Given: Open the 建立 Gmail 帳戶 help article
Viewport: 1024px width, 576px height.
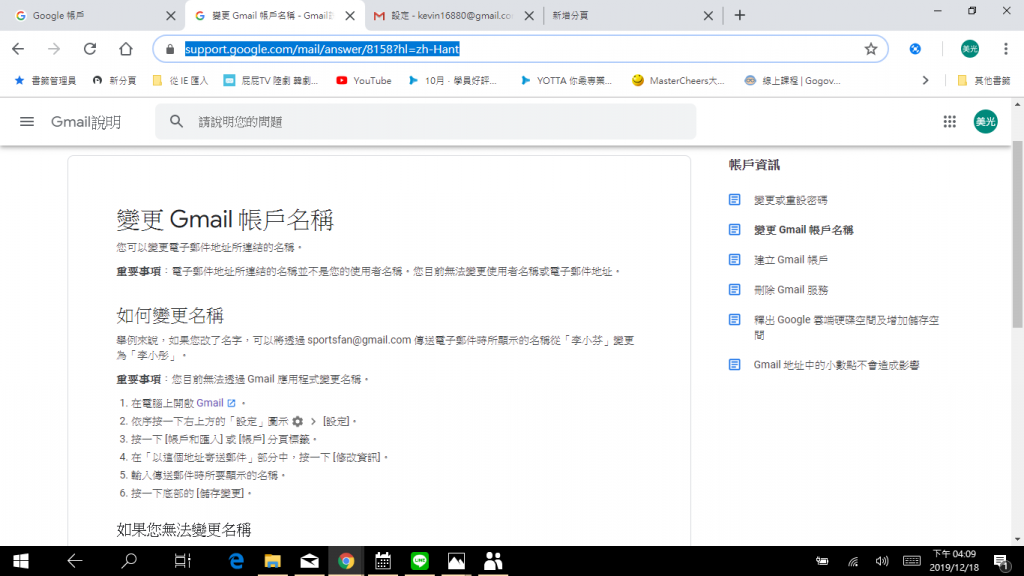Looking at the screenshot, I should click(x=790, y=260).
